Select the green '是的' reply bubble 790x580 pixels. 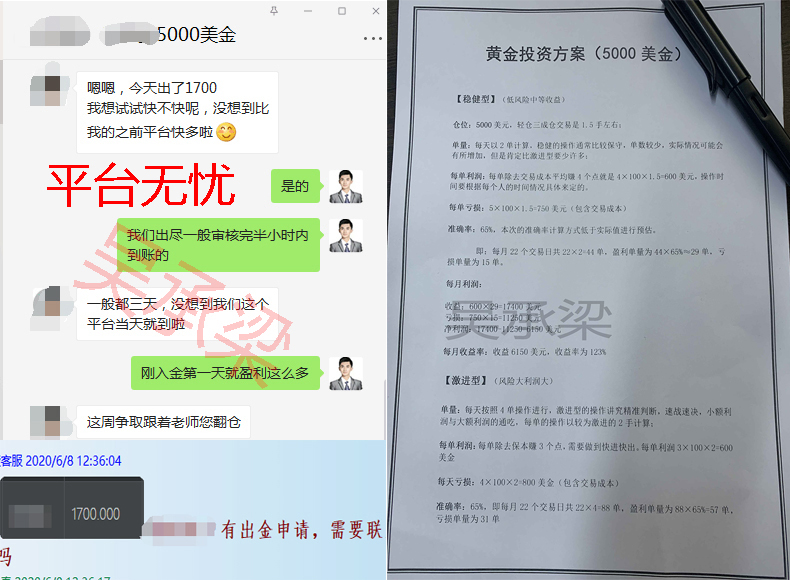click(x=295, y=186)
